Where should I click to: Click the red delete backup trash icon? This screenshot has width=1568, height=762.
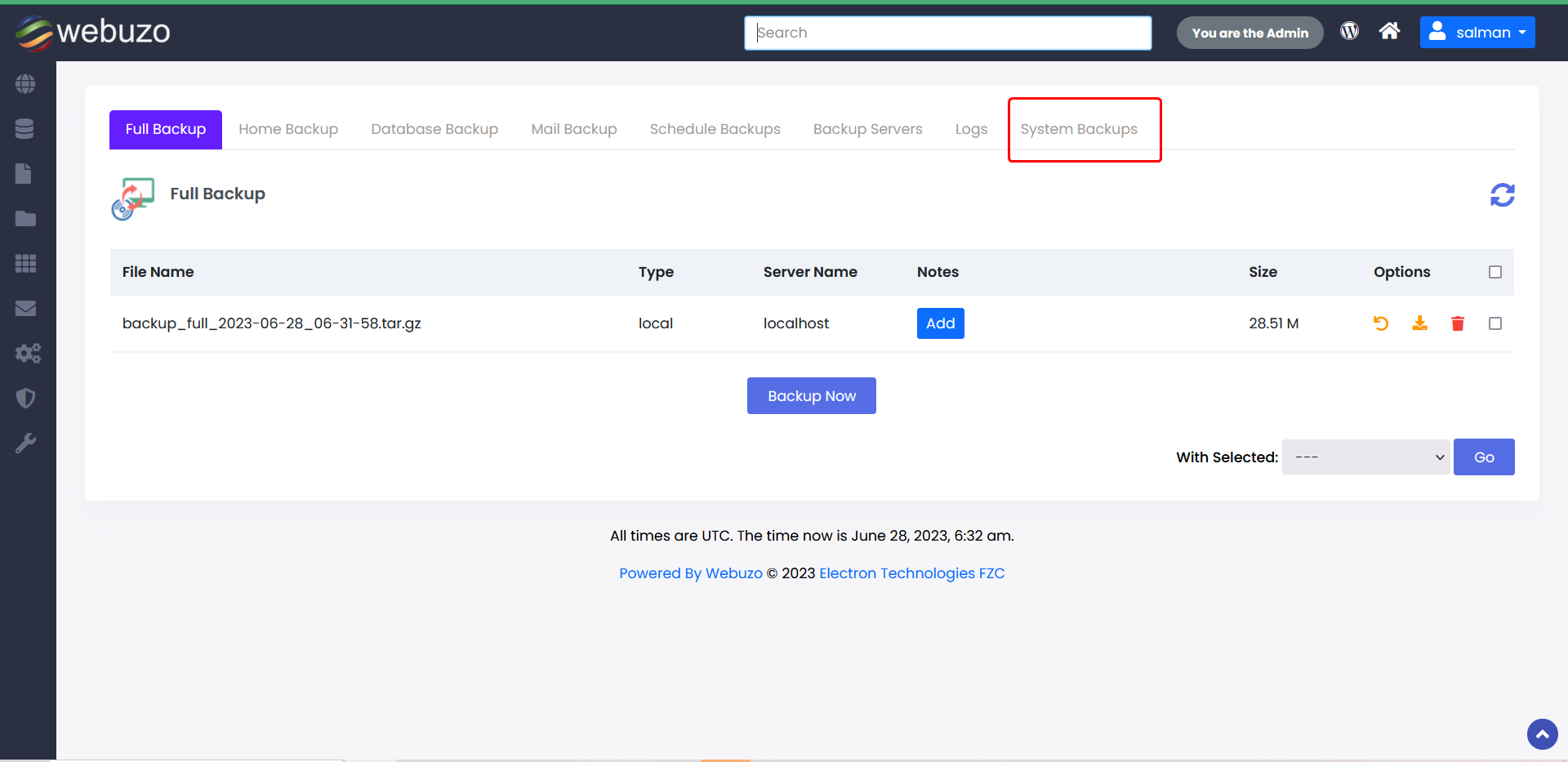1457,323
